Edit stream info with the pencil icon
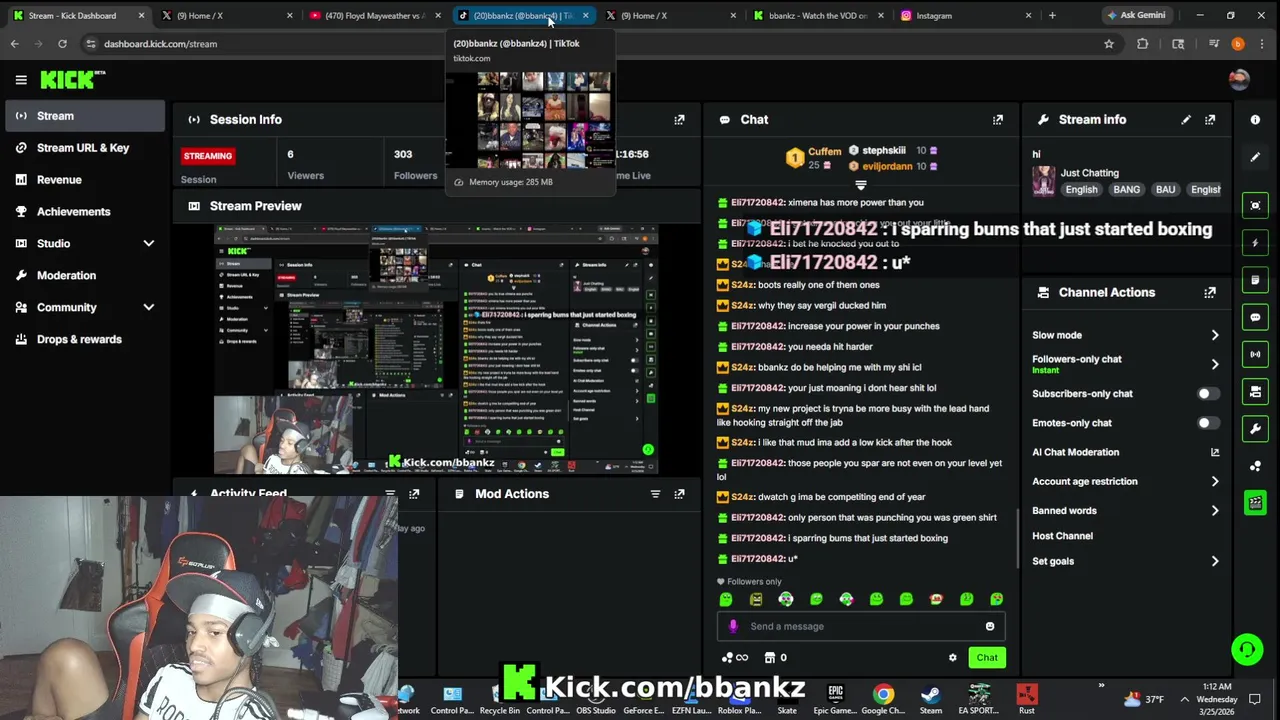Viewport: 1280px width, 720px height. (x=1186, y=119)
